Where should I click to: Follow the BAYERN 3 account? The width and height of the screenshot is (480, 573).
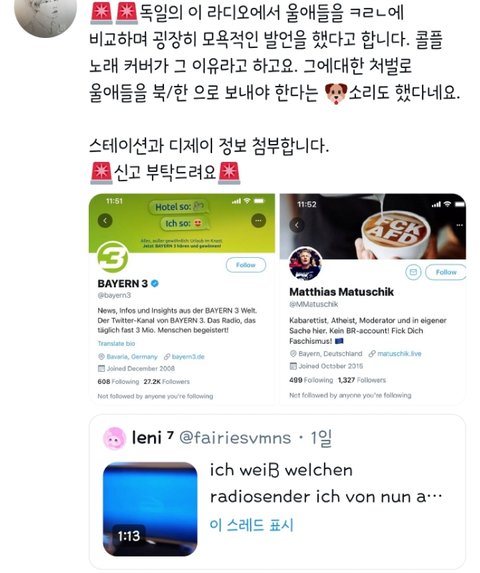tap(246, 265)
